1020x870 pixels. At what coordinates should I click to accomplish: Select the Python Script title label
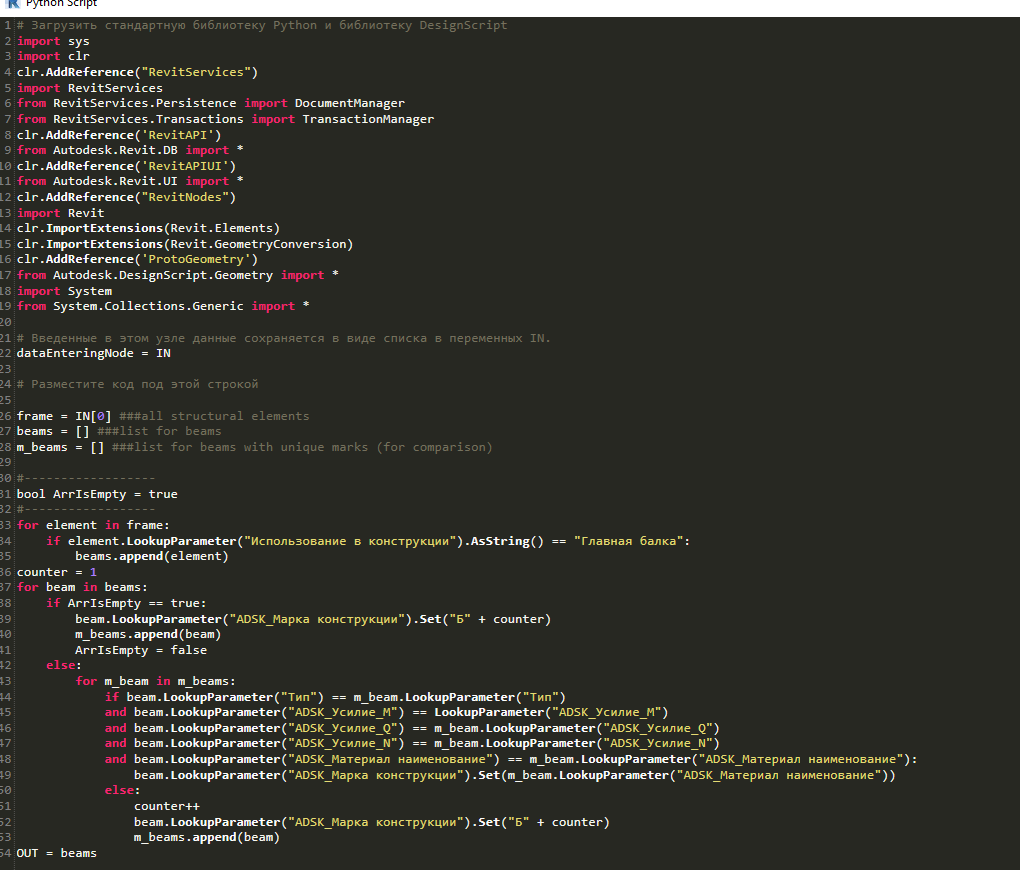click(x=59, y=5)
